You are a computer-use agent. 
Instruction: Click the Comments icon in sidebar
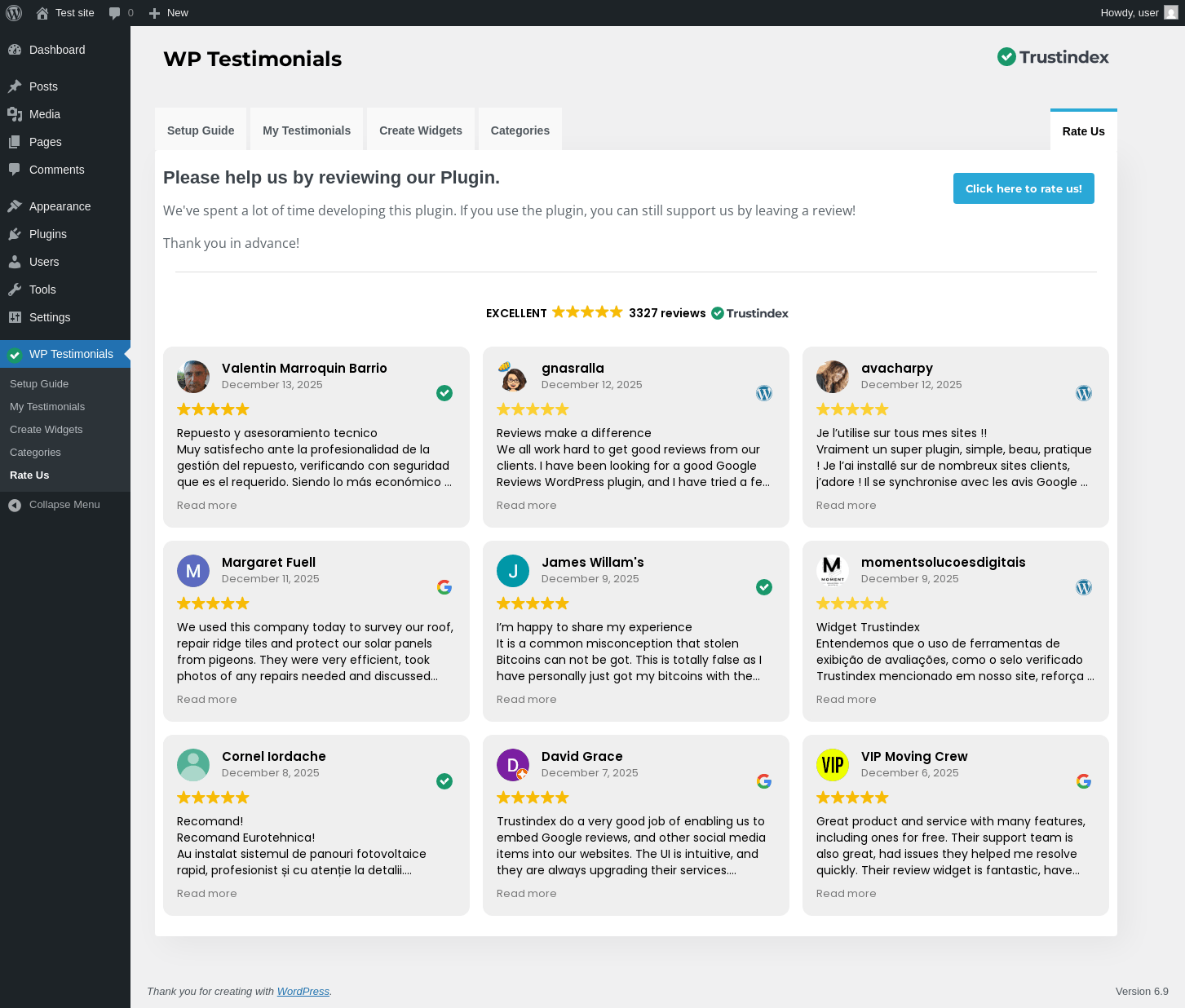point(15,170)
